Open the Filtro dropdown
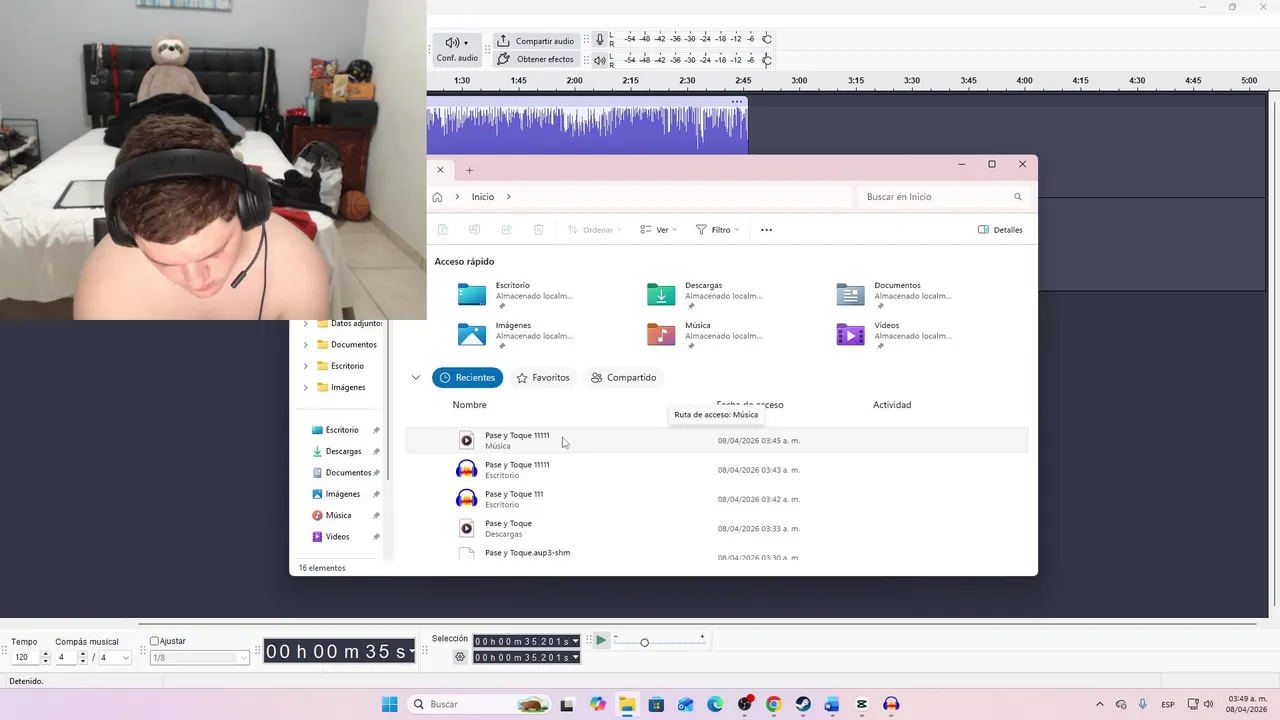The image size is (1280, 720). [x=718, y=230]
